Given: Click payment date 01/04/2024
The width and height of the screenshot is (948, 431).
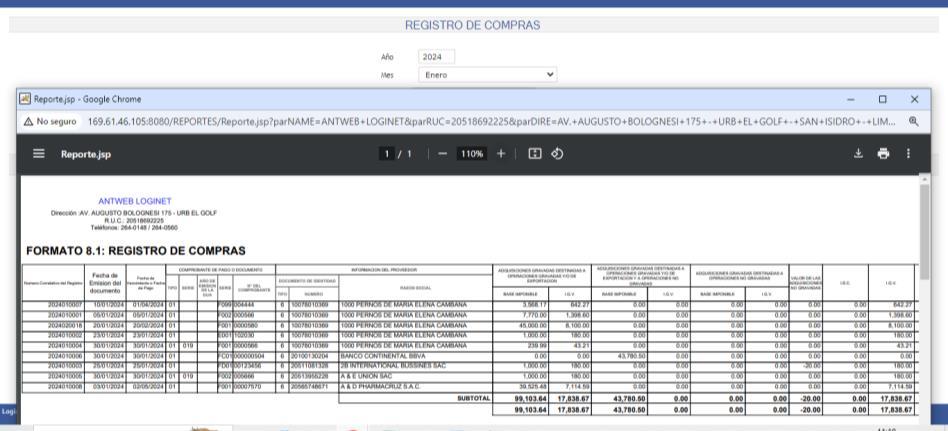Looking at the screenshot, I should coord(148,305).
